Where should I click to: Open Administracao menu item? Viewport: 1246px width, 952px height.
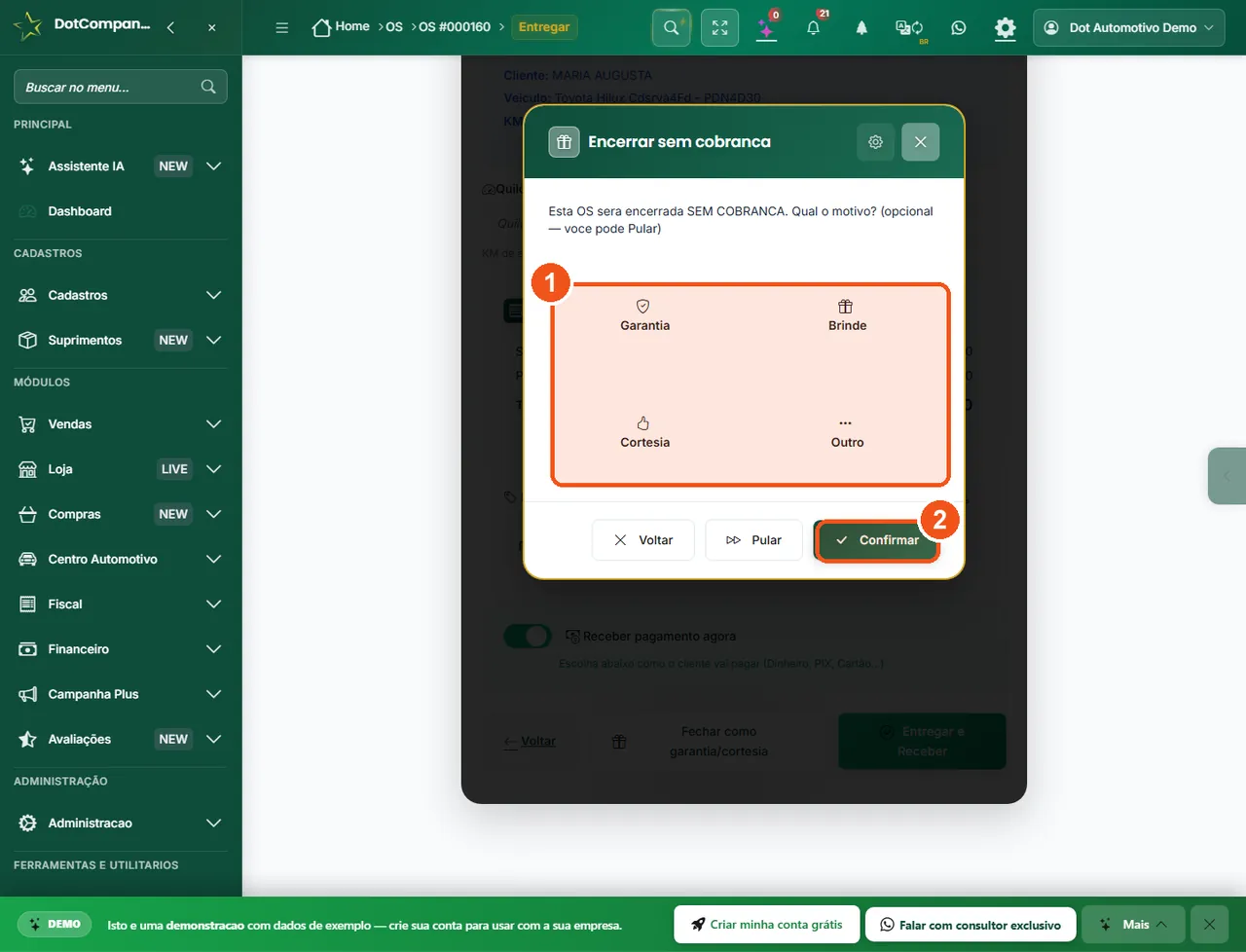pyautogui.click(x=121, y=823)
